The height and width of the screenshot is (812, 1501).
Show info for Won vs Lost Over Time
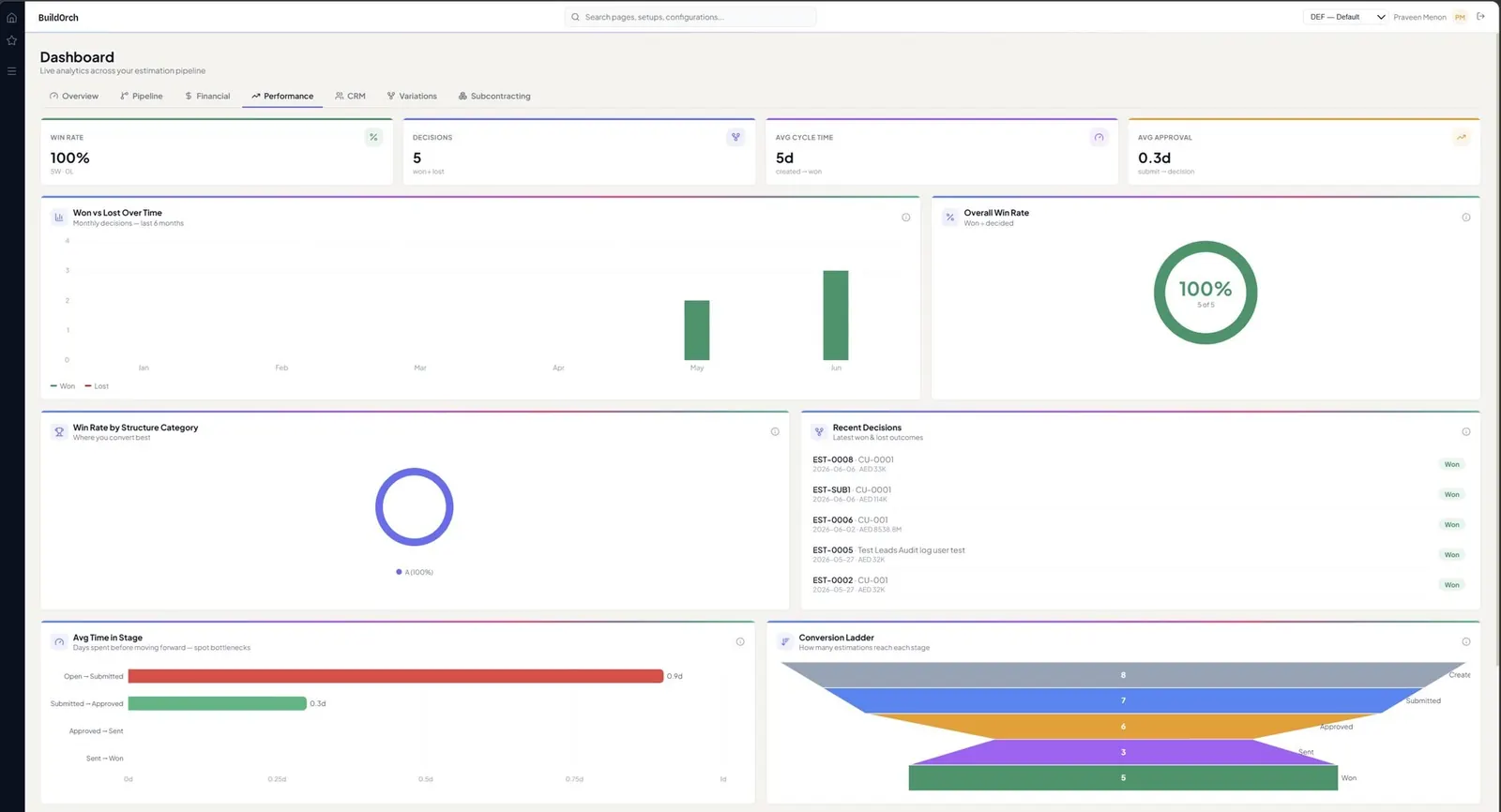905,218
